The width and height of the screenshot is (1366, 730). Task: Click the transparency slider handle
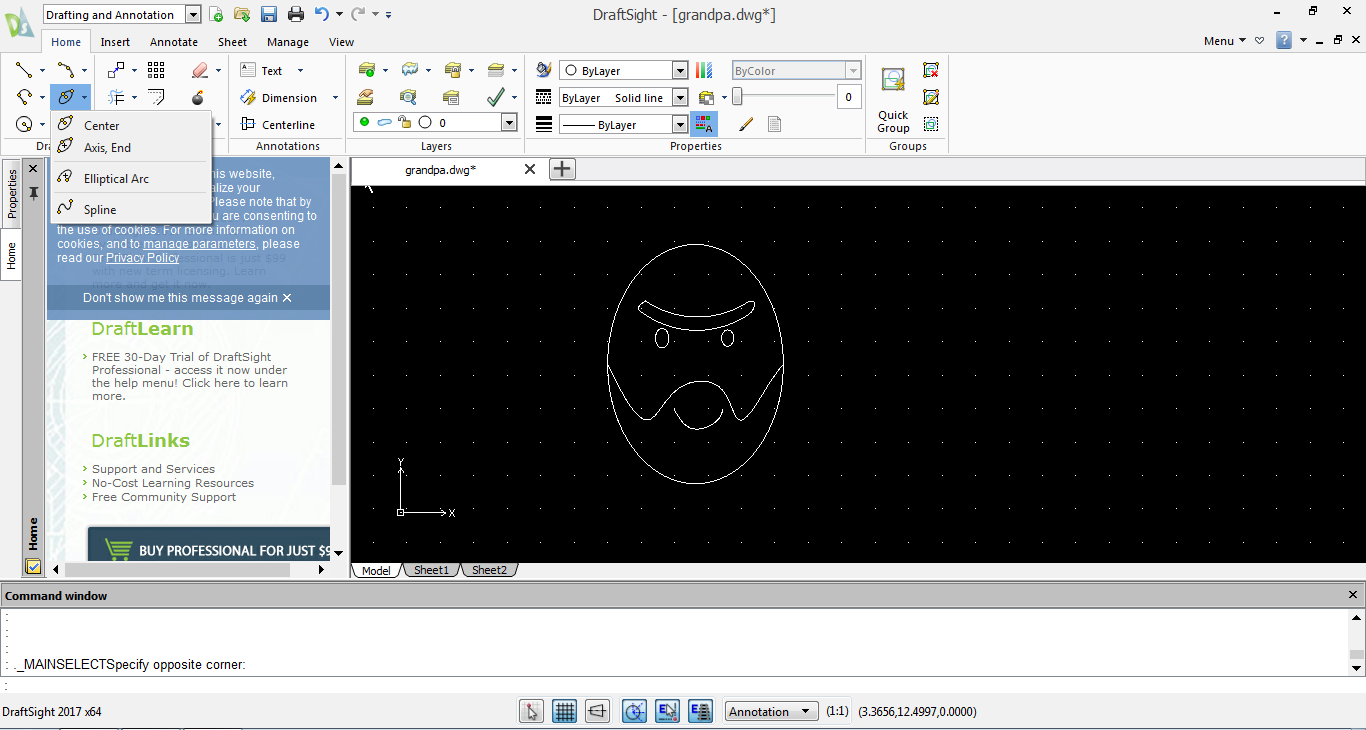tap(737, 96)
